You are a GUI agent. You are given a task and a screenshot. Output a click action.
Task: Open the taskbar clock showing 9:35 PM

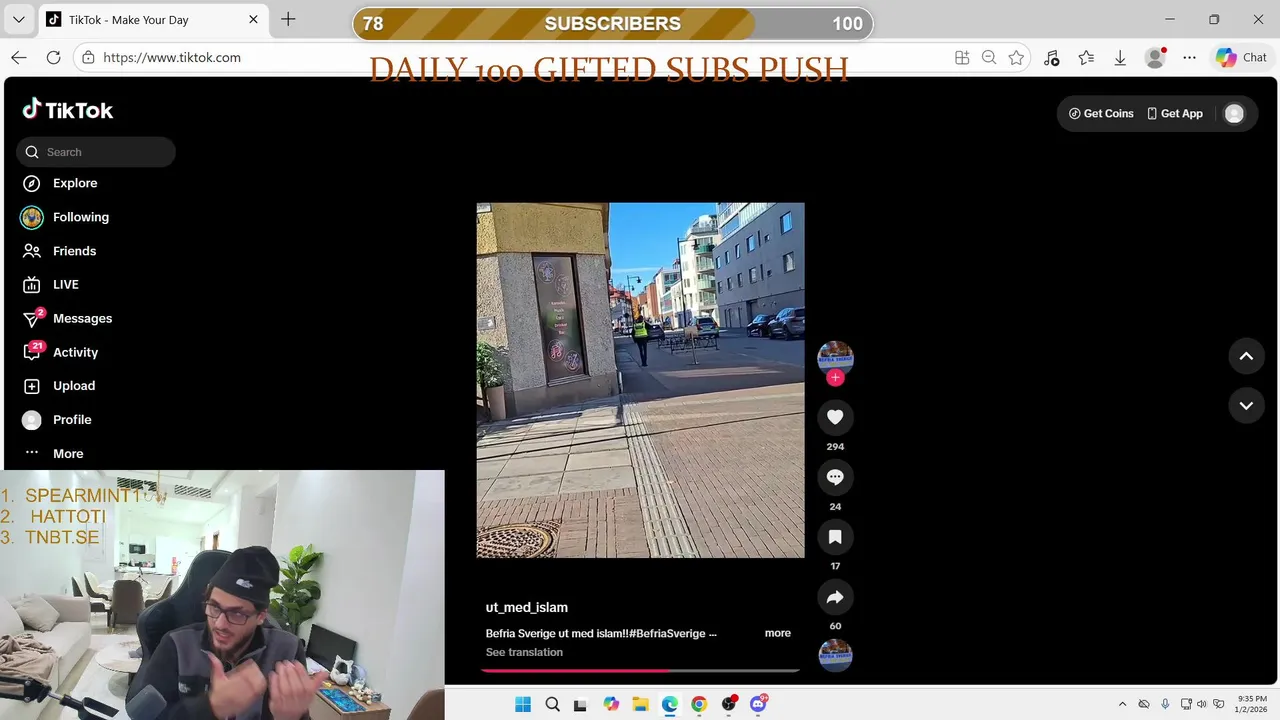(1252, 704)
